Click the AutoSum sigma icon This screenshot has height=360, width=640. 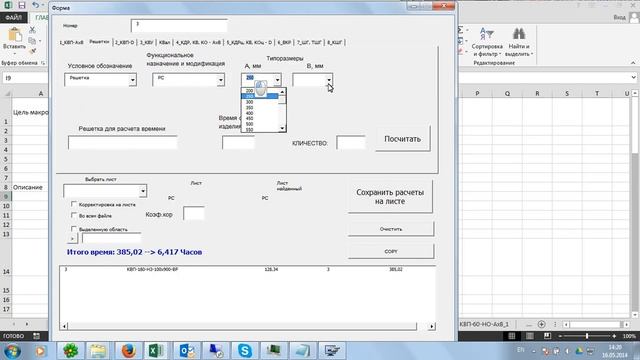460,30
